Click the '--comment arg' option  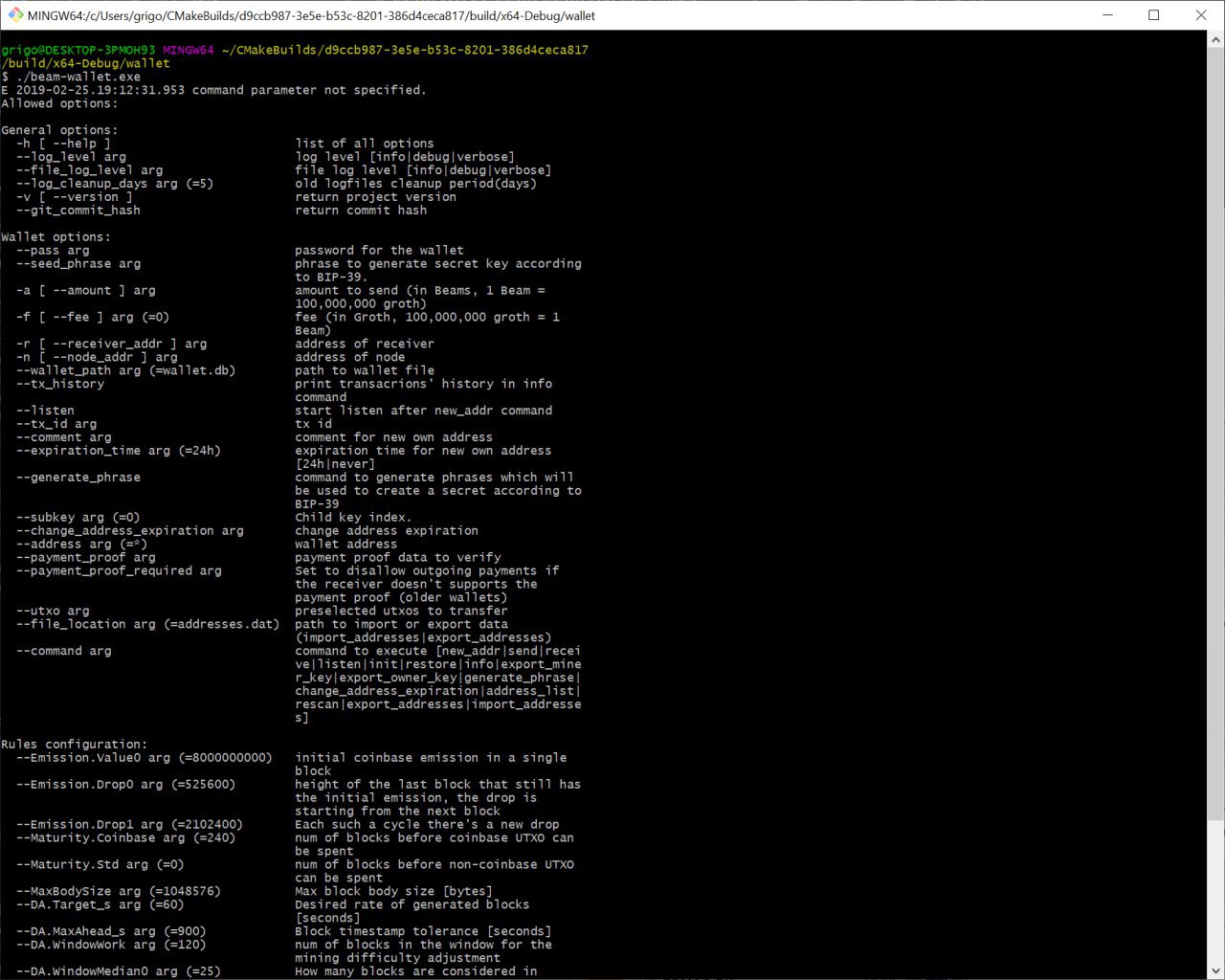(63, 438)
